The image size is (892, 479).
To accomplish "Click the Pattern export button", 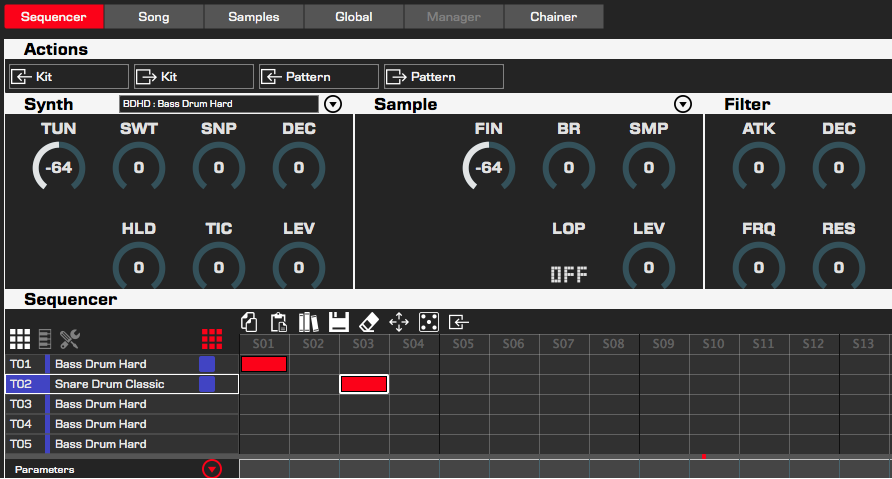I will click(444, 77).
